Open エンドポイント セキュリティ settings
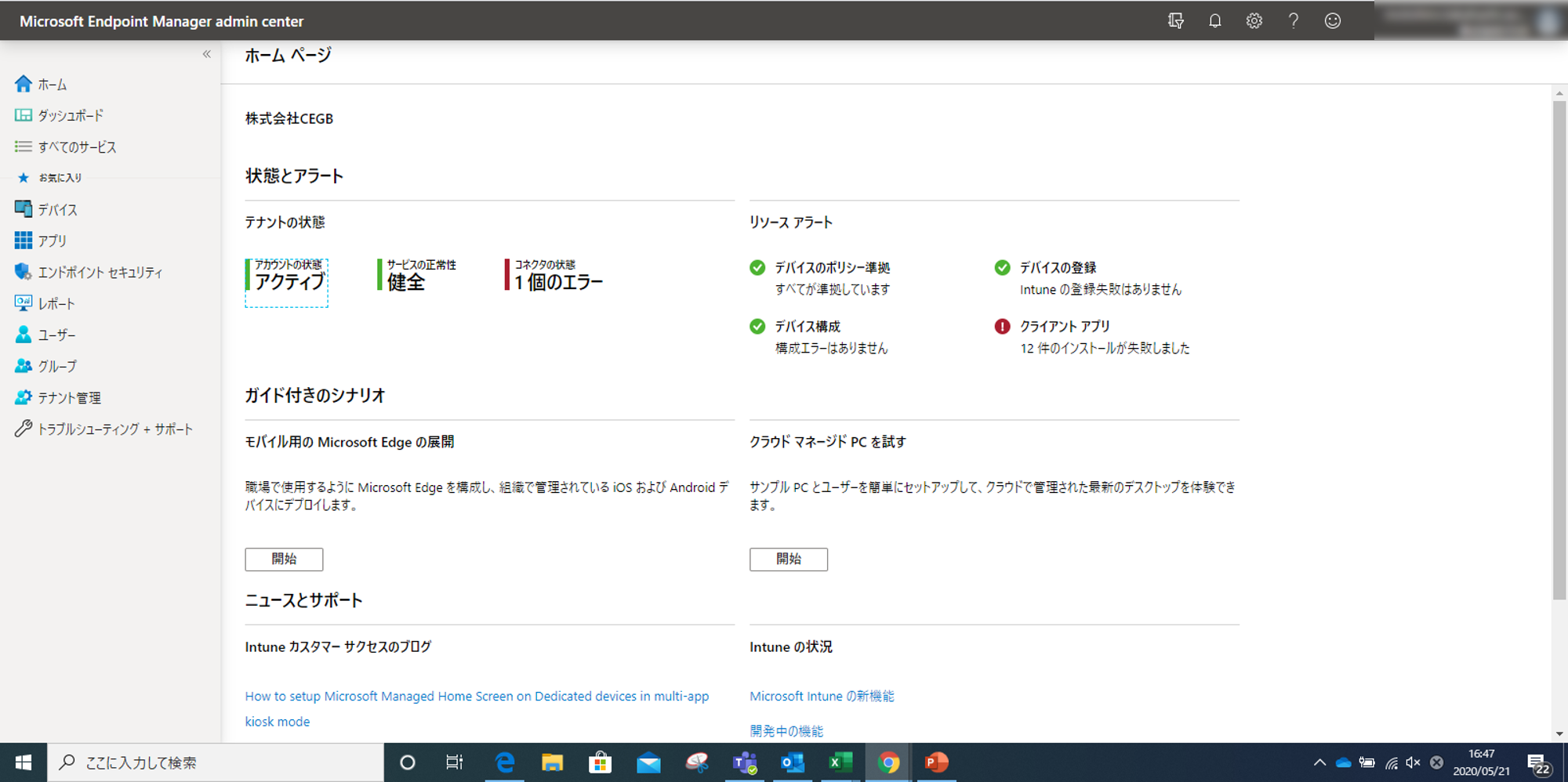1568x782 pixels. pyautogui.click(x=103, y=272)
